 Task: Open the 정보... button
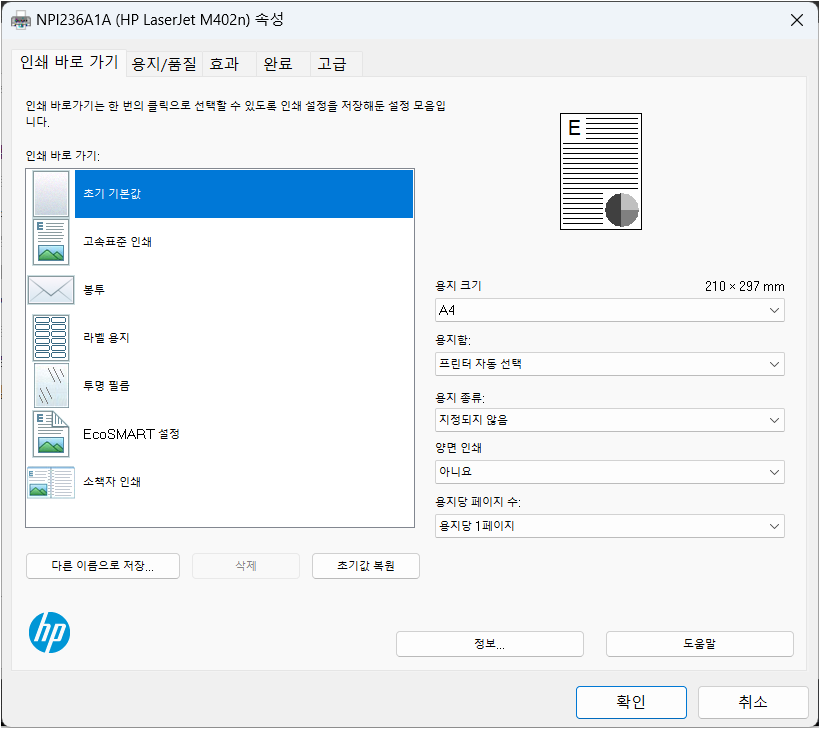489,644
